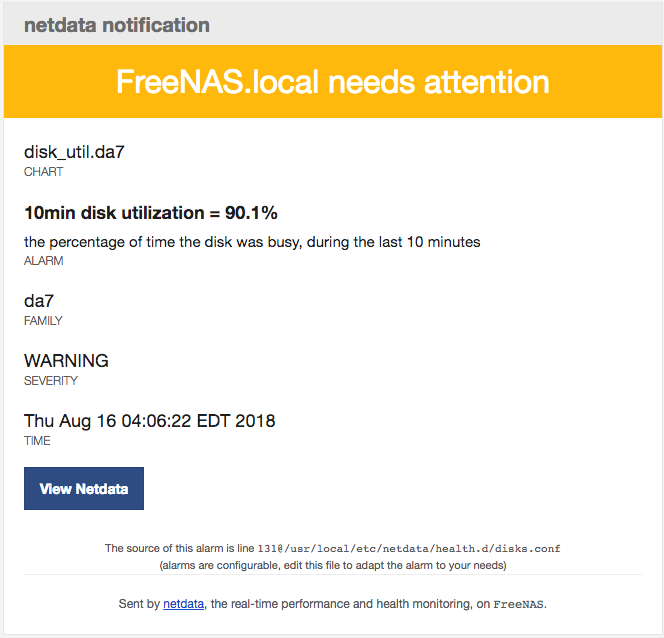Viewport: 664px width, 638px height.
Task: Click the TIME label
Action: click(37, 441)
